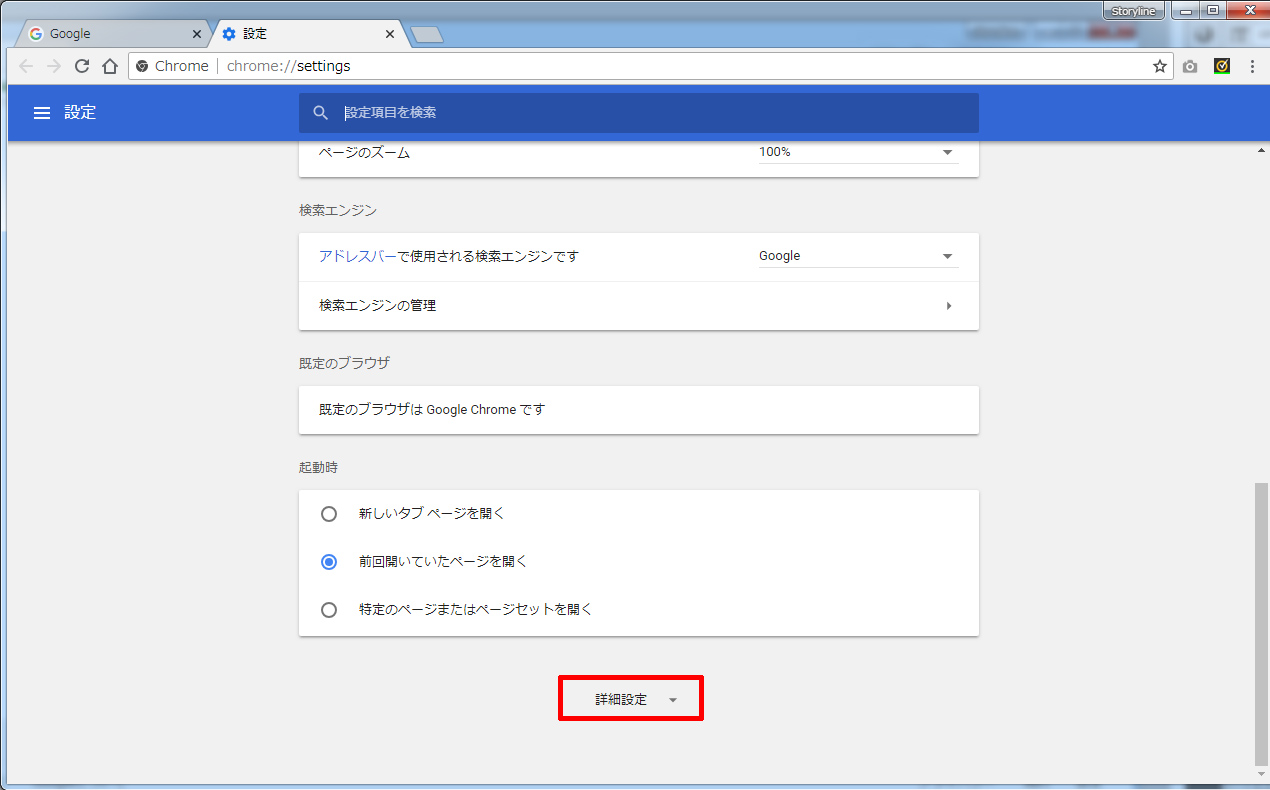1270x790 pixels.
Task: Open the search engine Google dropdown
Action: pyautogui.click(x=858, y=256)
